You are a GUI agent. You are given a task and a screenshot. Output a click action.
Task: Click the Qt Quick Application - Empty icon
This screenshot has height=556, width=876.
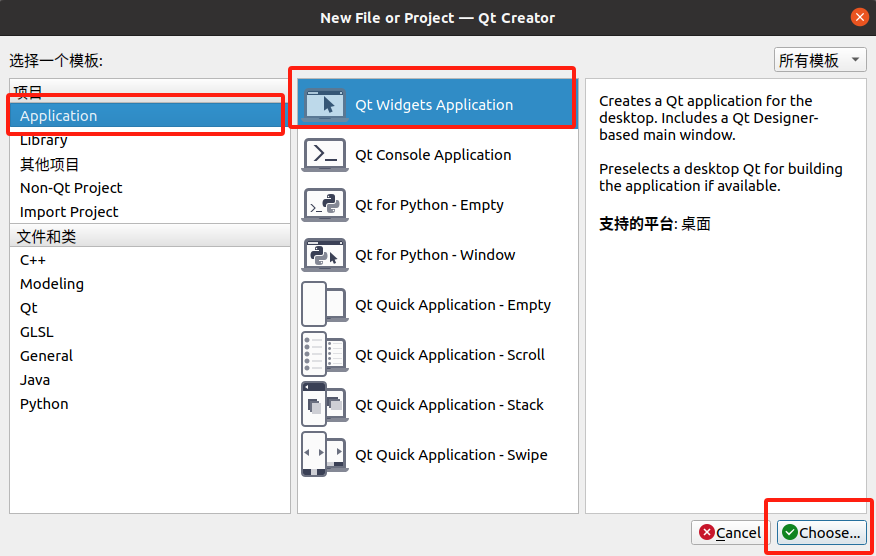coord(325,305)
